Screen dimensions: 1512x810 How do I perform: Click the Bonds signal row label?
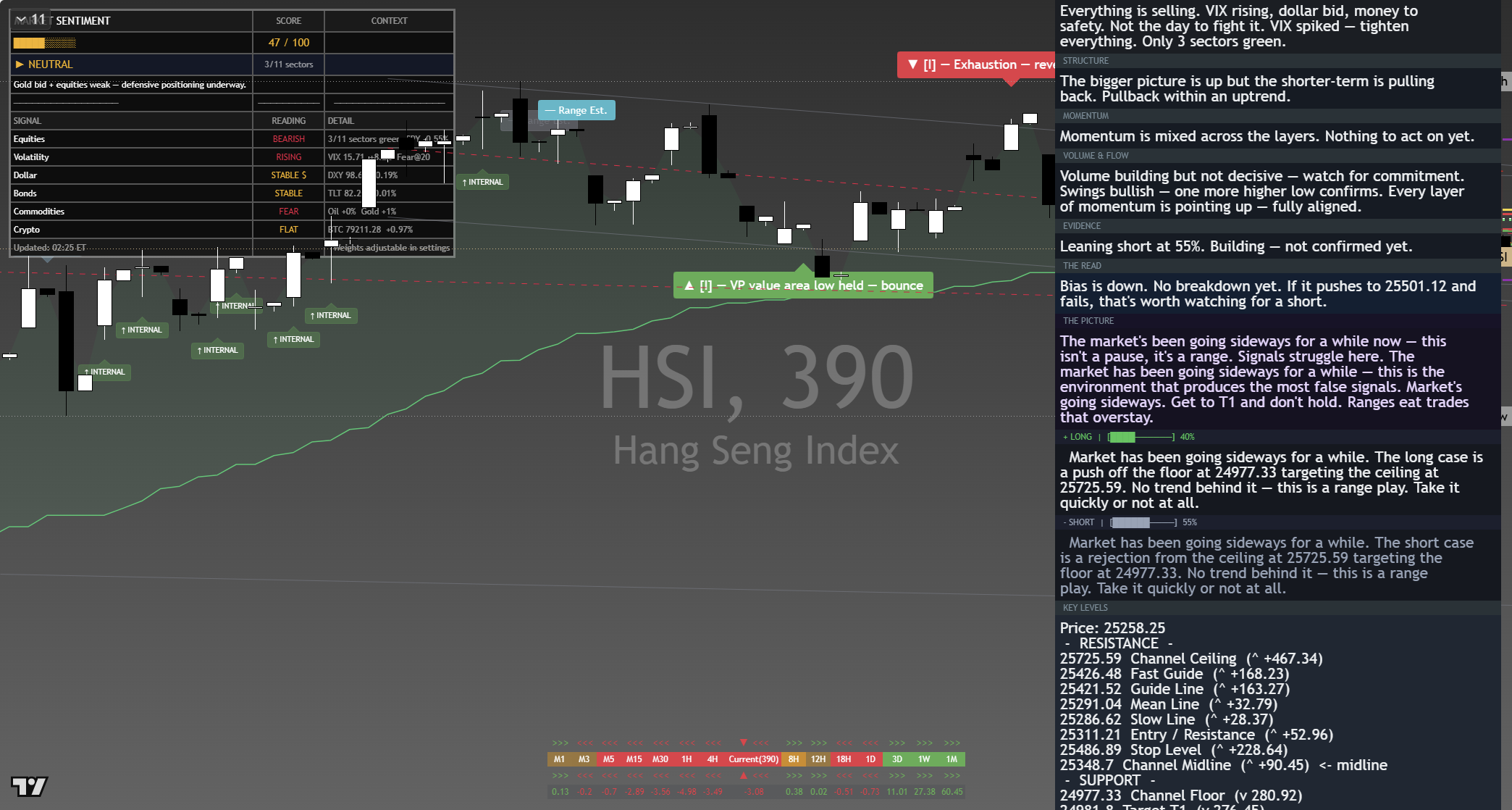pyautogui.click(x=25, y=193)
